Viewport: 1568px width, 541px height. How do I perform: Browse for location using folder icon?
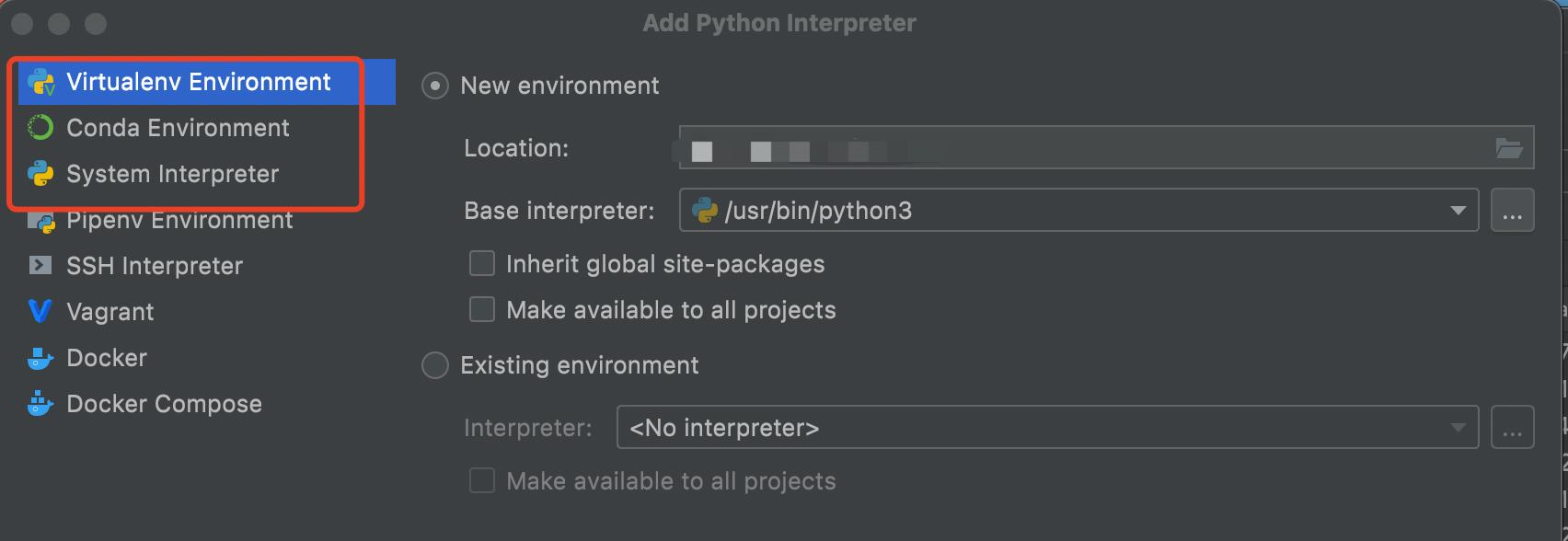1509,148
